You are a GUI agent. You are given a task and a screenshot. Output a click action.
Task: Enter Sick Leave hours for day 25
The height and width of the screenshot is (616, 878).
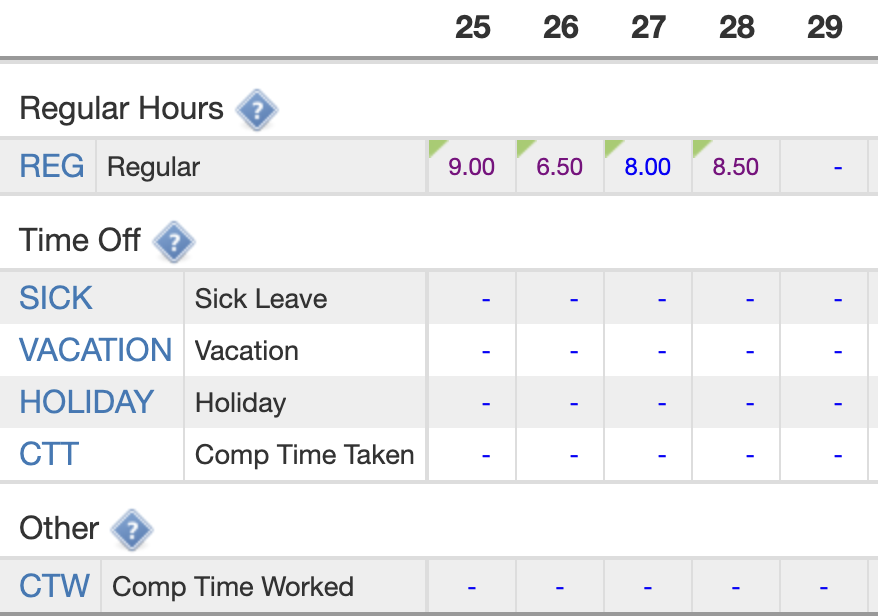486,298
